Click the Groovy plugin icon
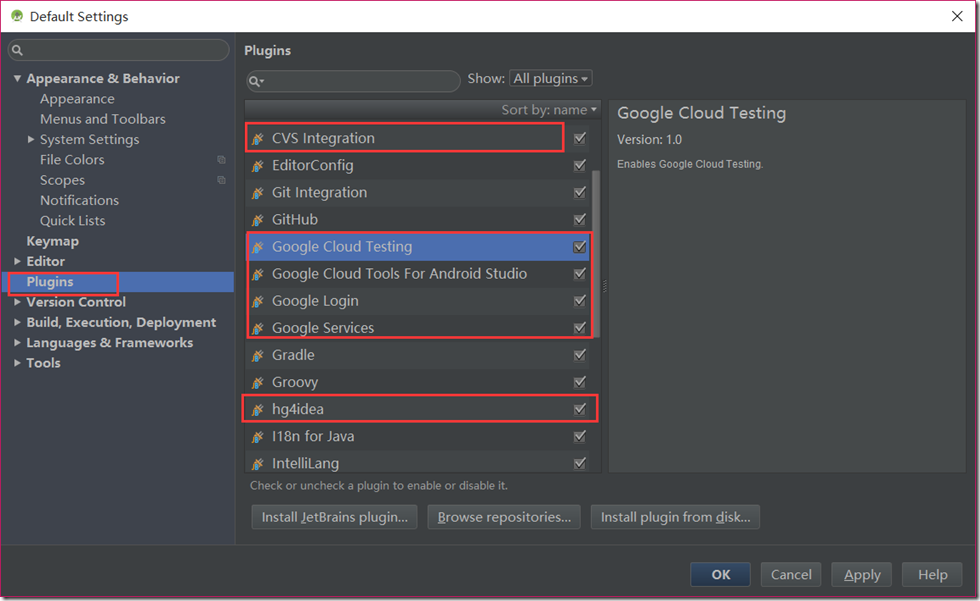980x601 pixels. (x=258, y=382)
